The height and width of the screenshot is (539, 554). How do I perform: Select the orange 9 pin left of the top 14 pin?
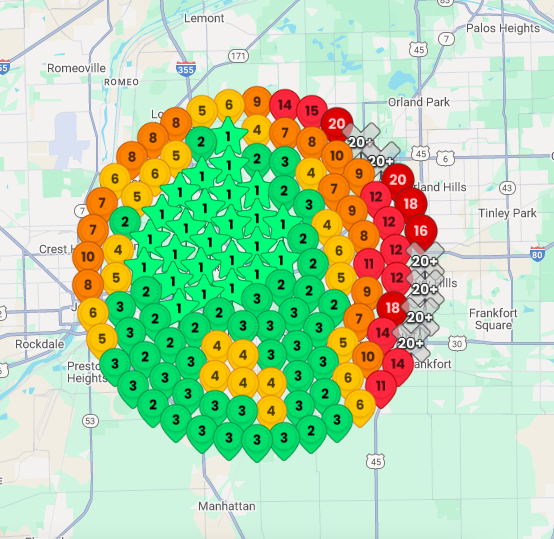(x=257, y=102)
